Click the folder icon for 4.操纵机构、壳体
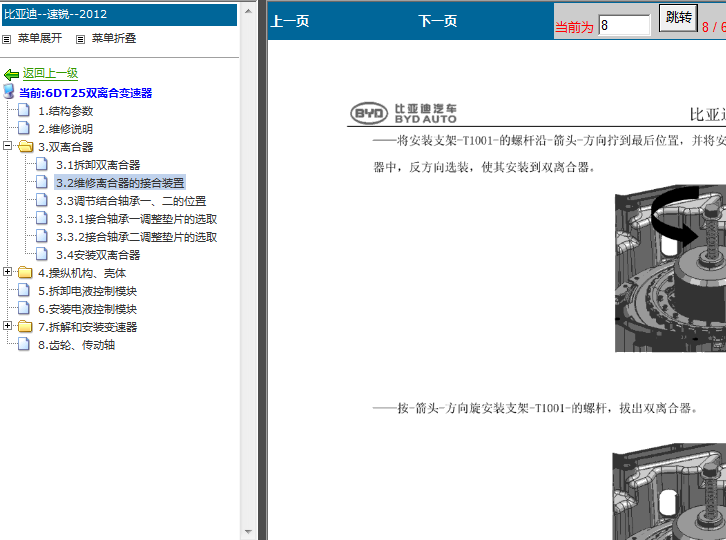The width and height of the screenshot is (726, 540). (25, 272)
